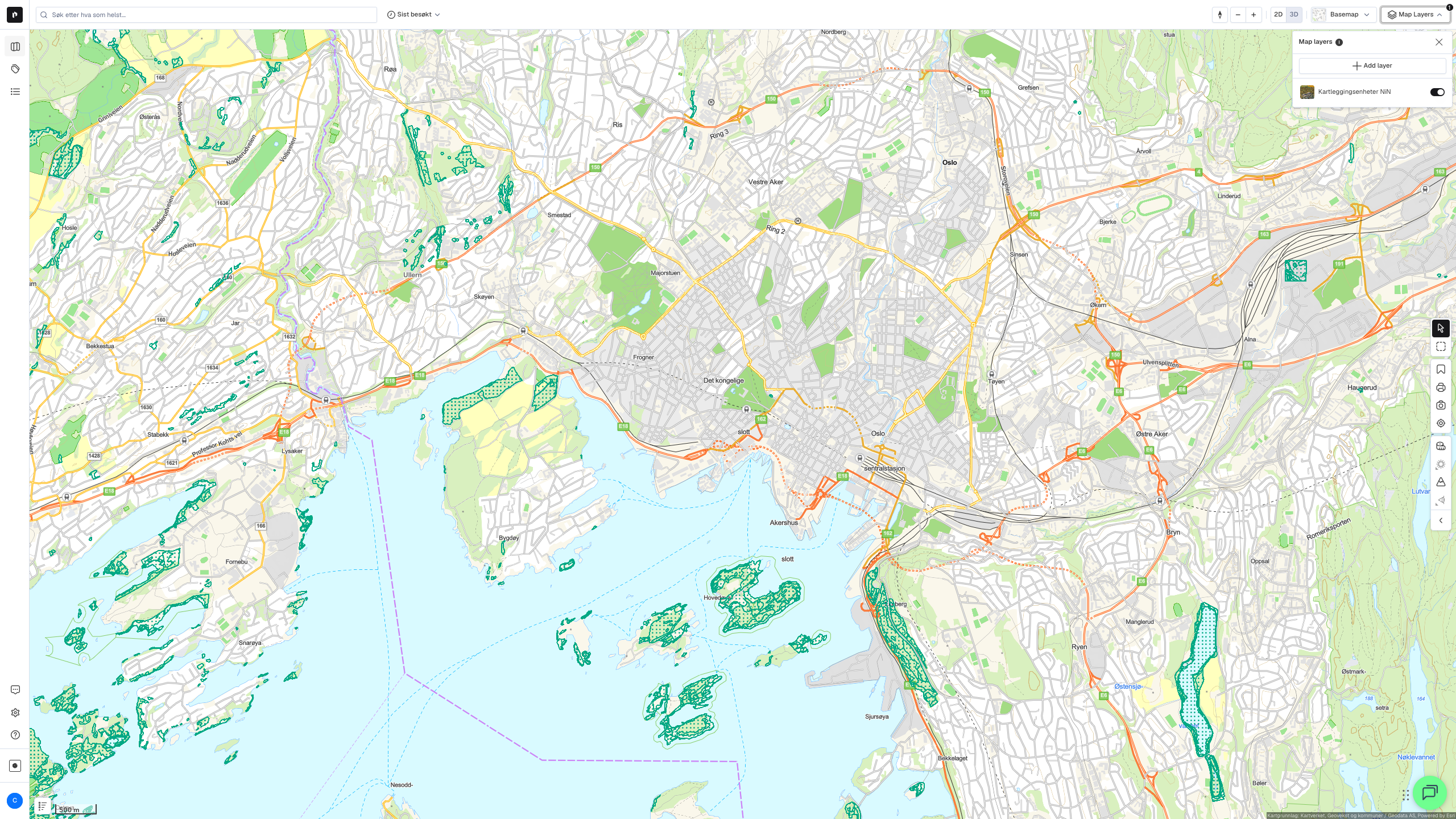Open the feedback message icon in sidebar
Image resolution: width=1456 pixels, height=819 pixels.
tap(15, 690)
